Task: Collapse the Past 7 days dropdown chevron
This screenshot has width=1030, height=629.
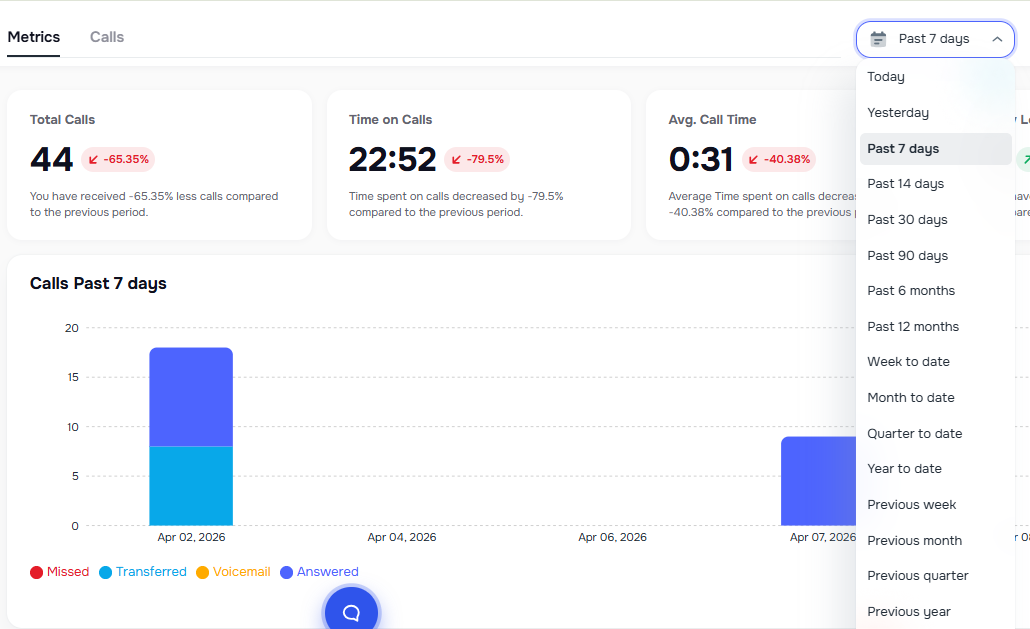Action: pos(997,39)
